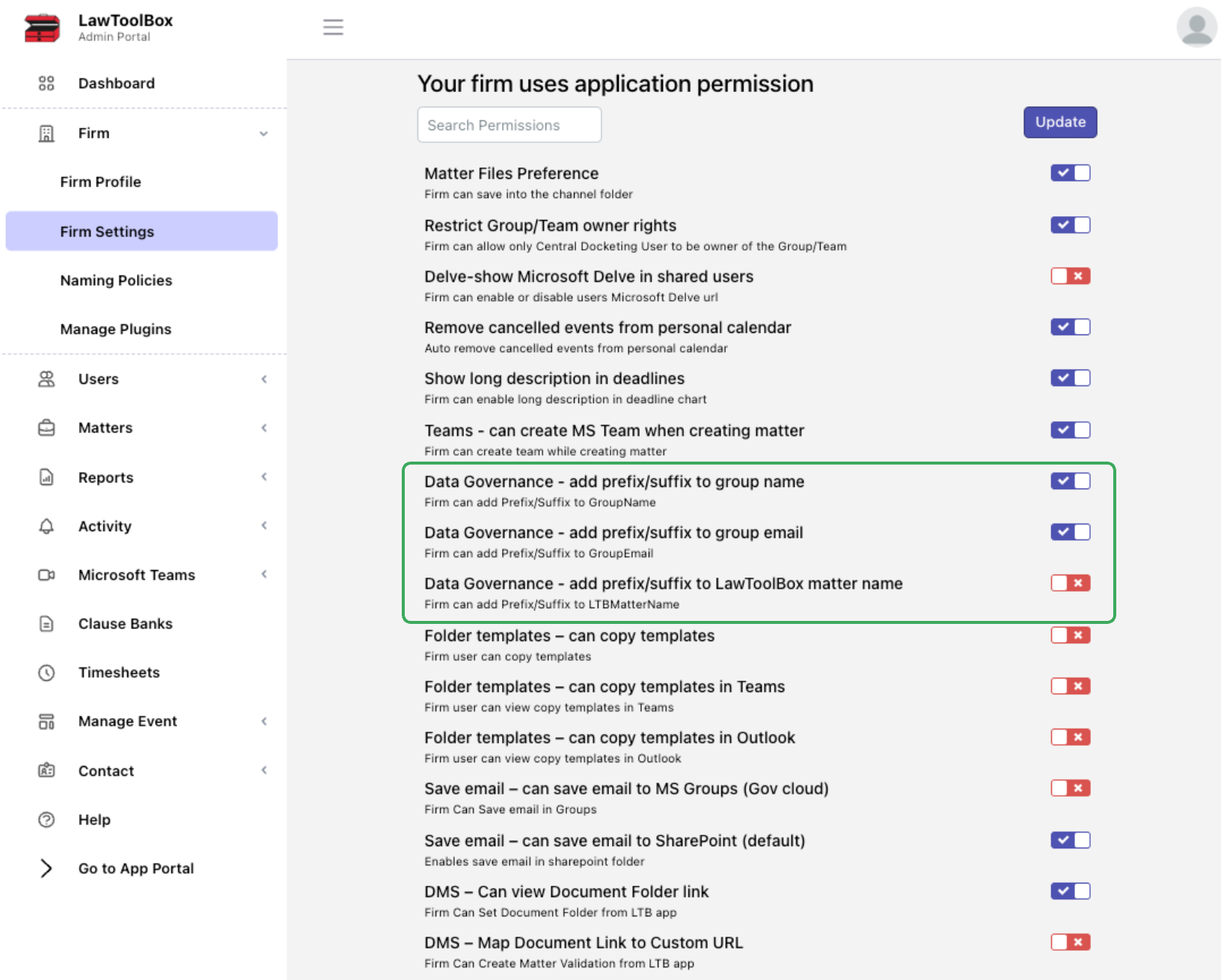Open the Help link in sidebar
The height and width of the screenshot is (980, 1221).
point(94,820)
